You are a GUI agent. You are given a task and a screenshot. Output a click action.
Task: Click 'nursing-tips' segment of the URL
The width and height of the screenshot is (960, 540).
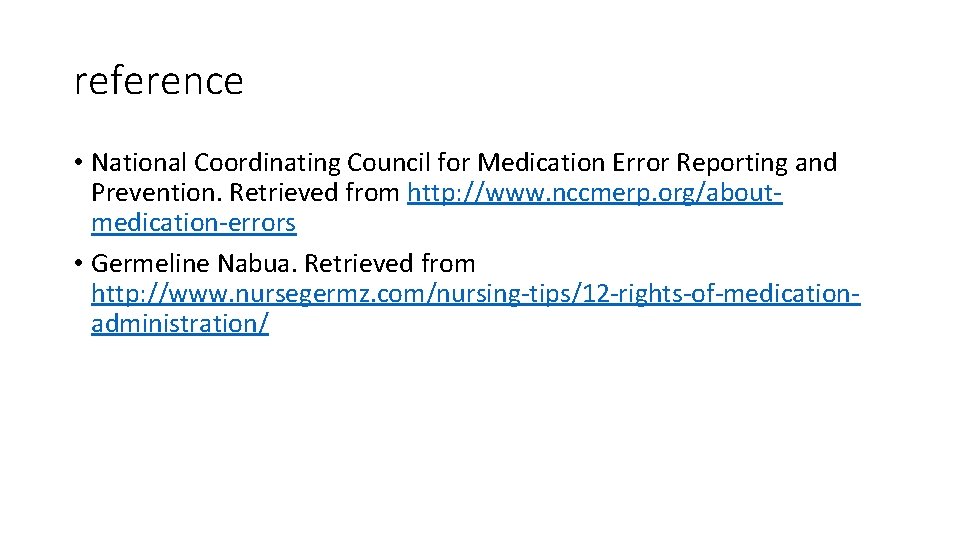pyautogui.click(x=503, y=294)
